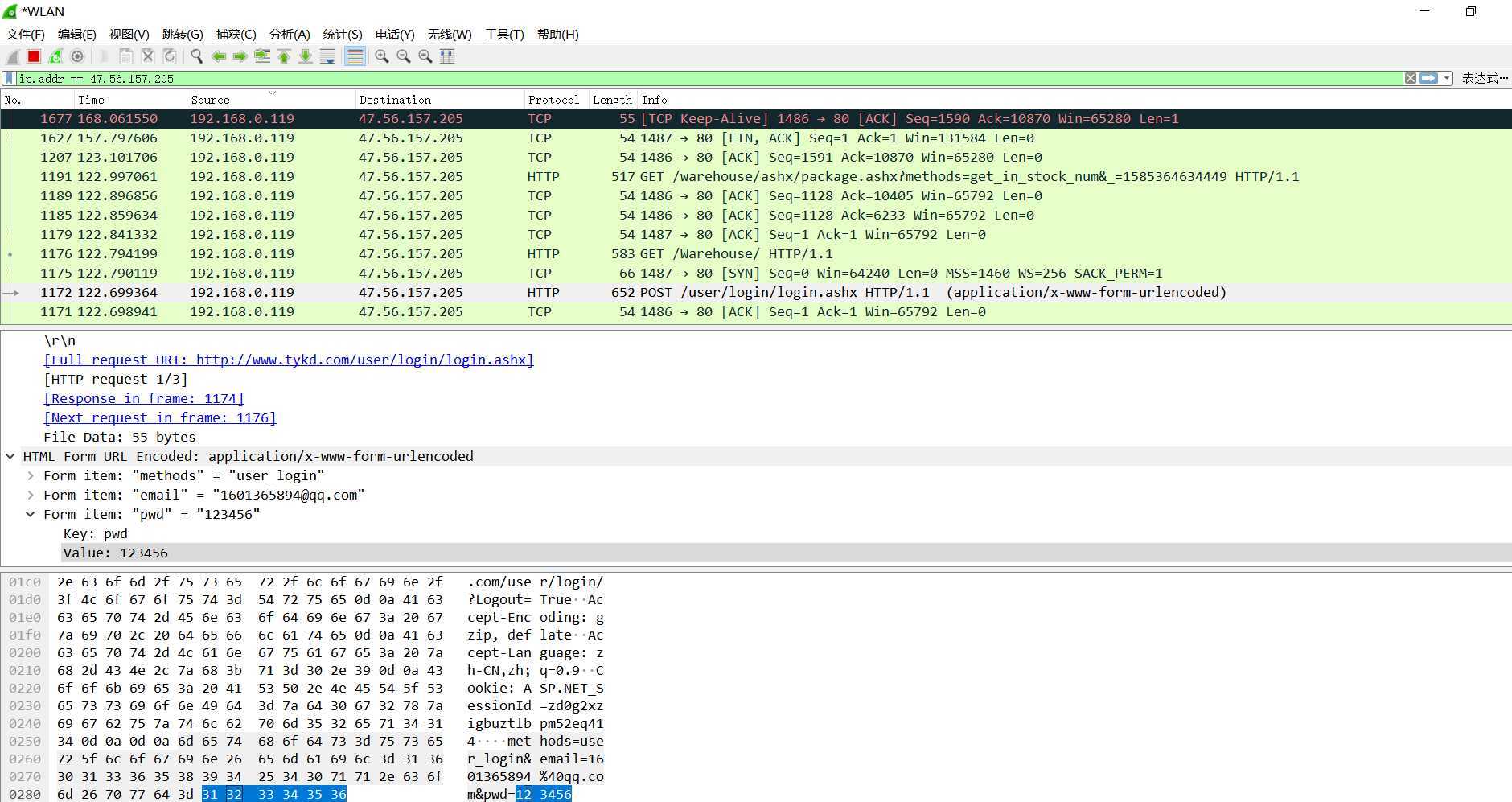This screenshot has height=802, width=1512.
Task: Click the start capture shark fin icon
Action: click(13, 56)
